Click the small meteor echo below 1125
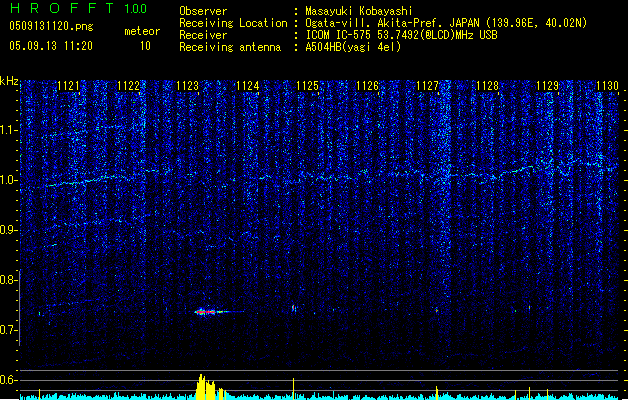 click(x=294, y=308)
